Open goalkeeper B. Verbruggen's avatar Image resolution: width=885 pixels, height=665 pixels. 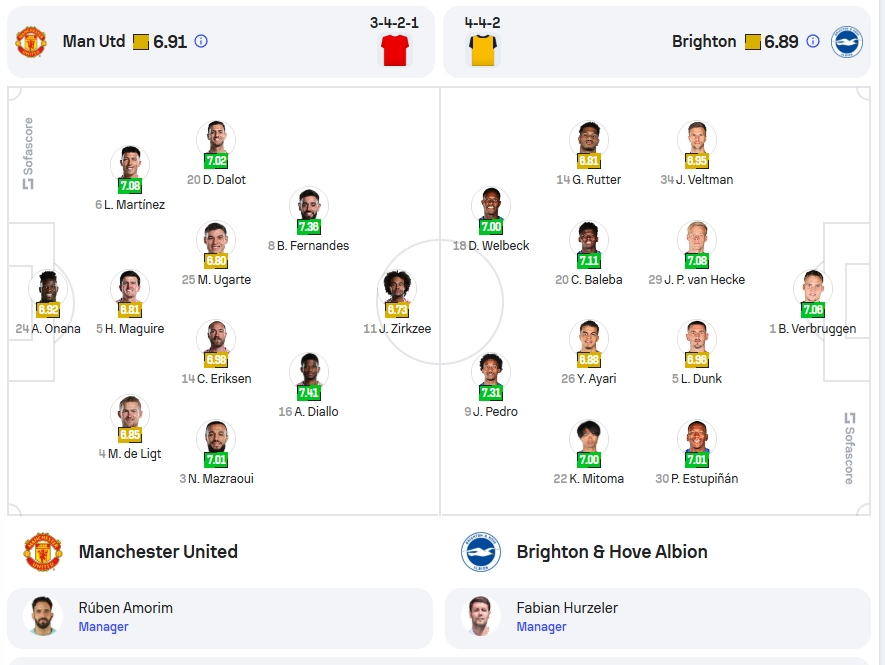813,289
